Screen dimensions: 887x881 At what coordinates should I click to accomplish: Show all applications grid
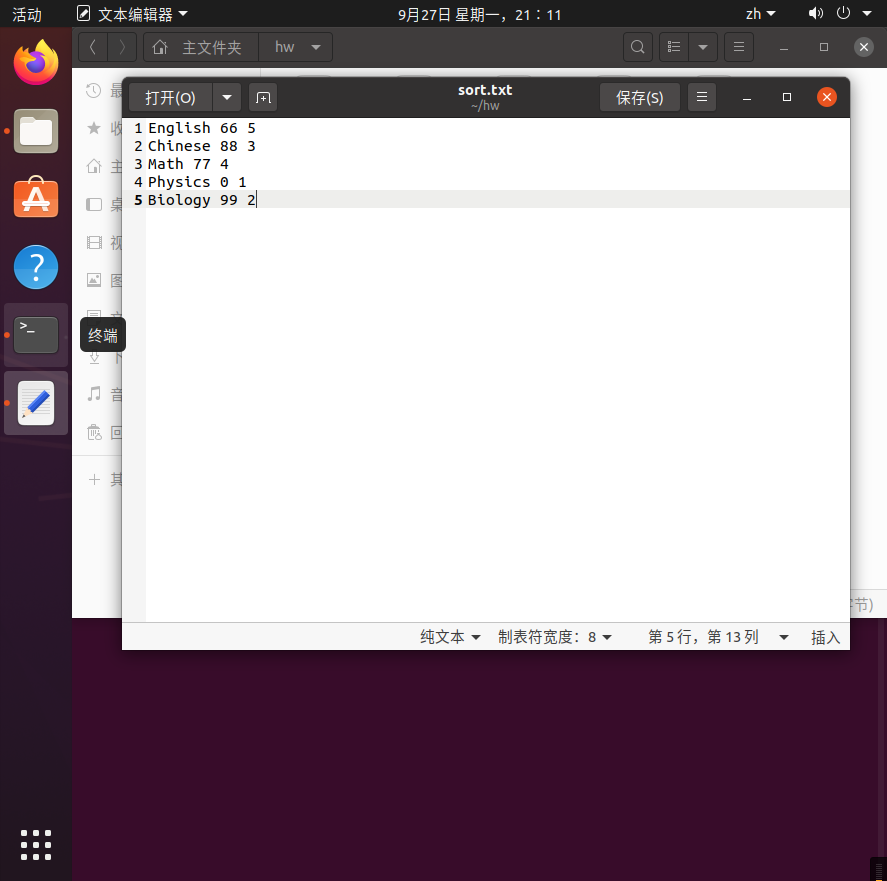(36, 845)
